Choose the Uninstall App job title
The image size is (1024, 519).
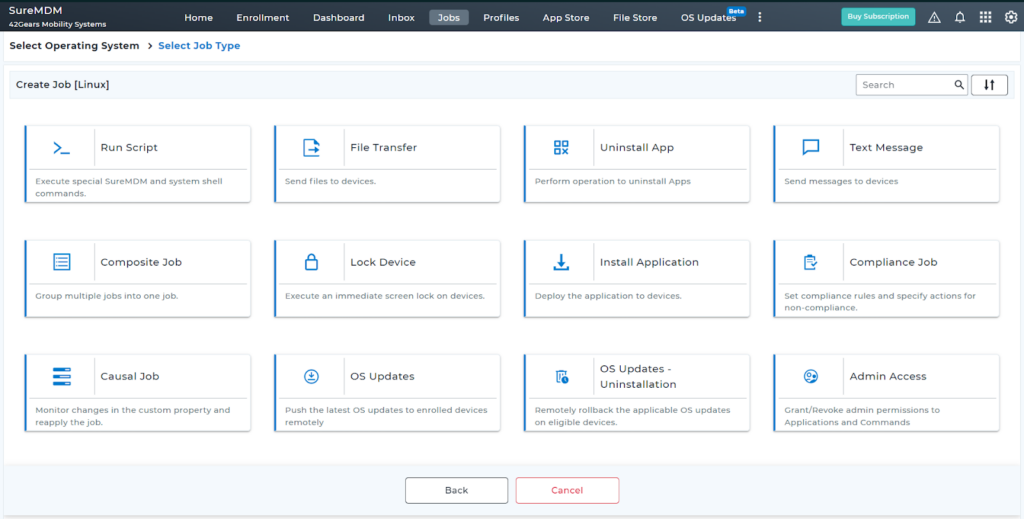pos(637,148)
